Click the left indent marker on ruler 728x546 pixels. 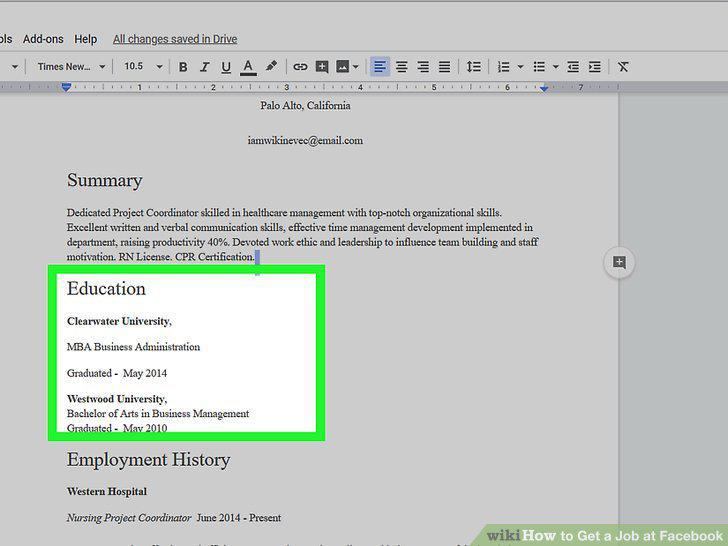[66, 87]
